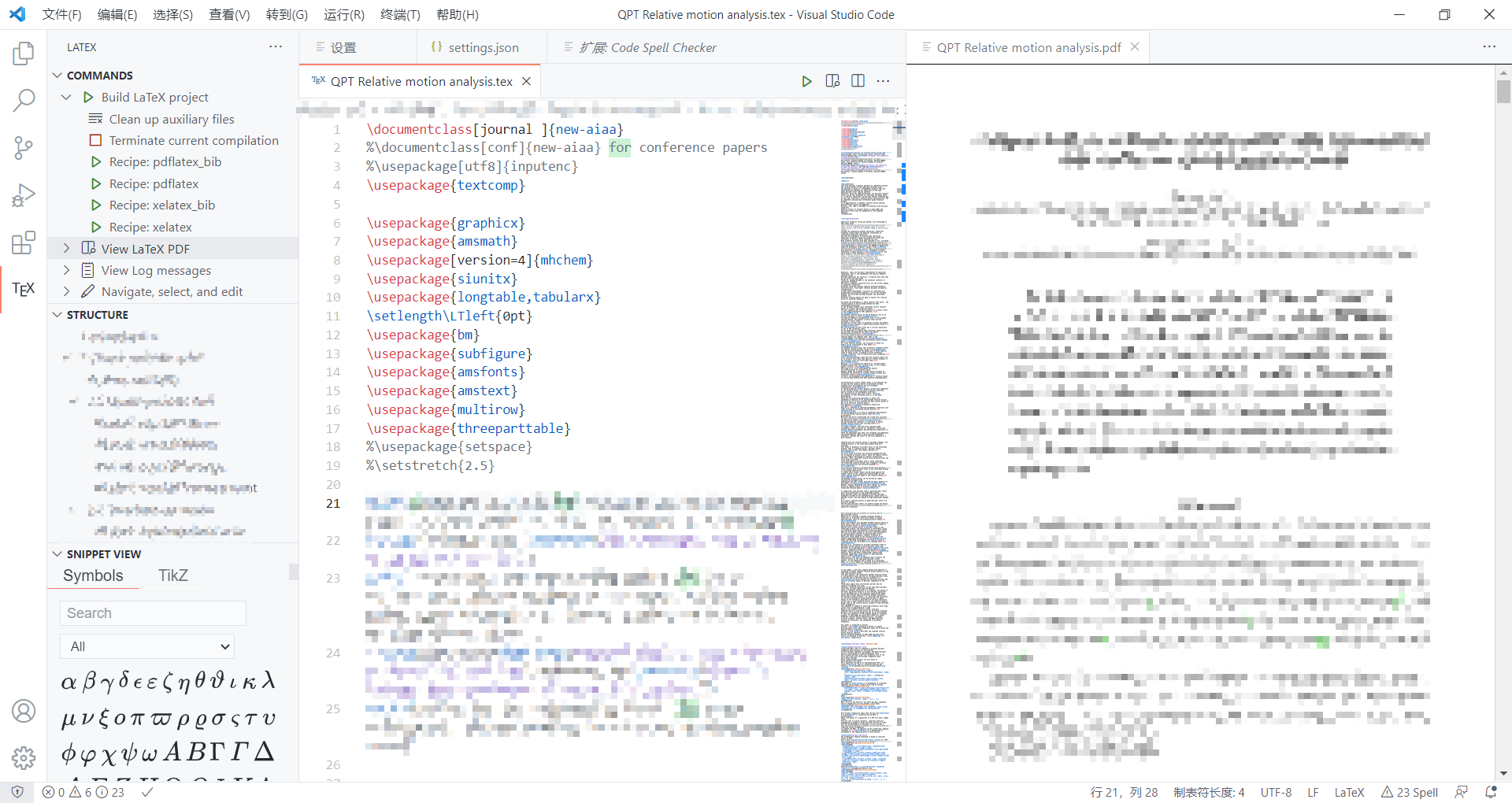This screenshot has width=1512, height=803.
Task: Open the 运行(R) menu
Action: point(344,14)
